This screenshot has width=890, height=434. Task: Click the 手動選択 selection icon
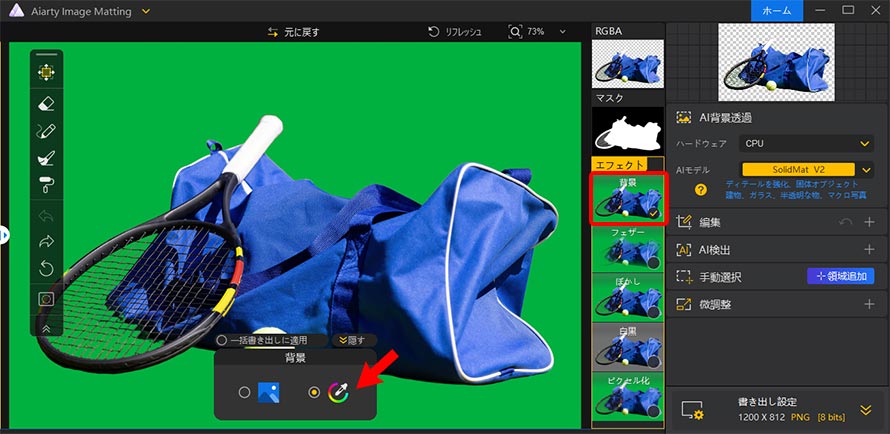tap(684, 277)
